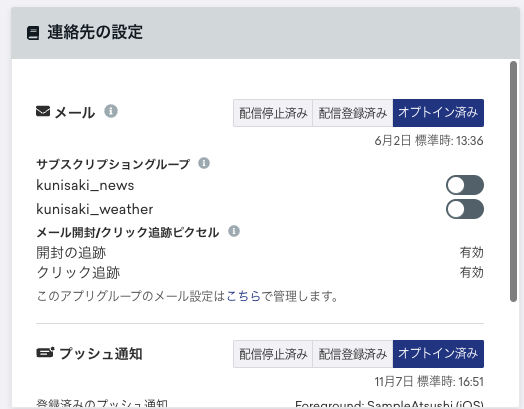Set email status to 配信停止済み
The width and height of the screenshot is (524, 409).
coord(273,113)
